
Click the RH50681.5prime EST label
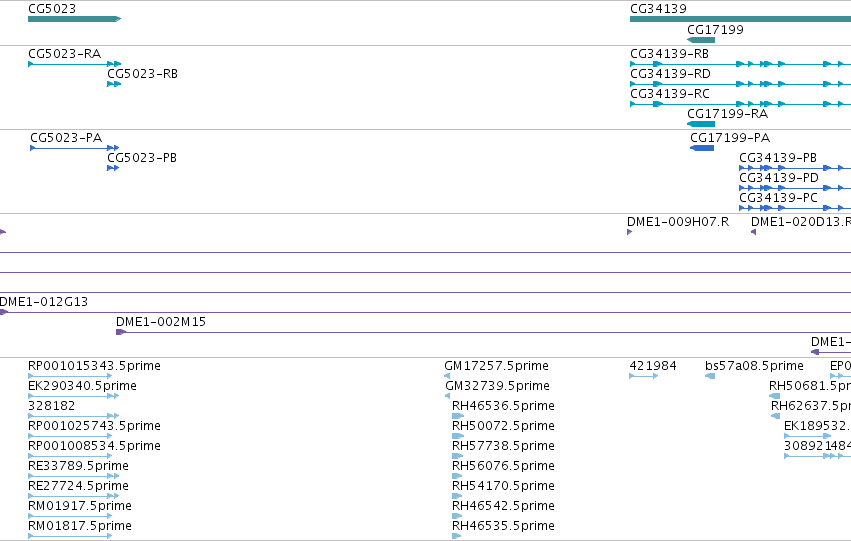810,386
